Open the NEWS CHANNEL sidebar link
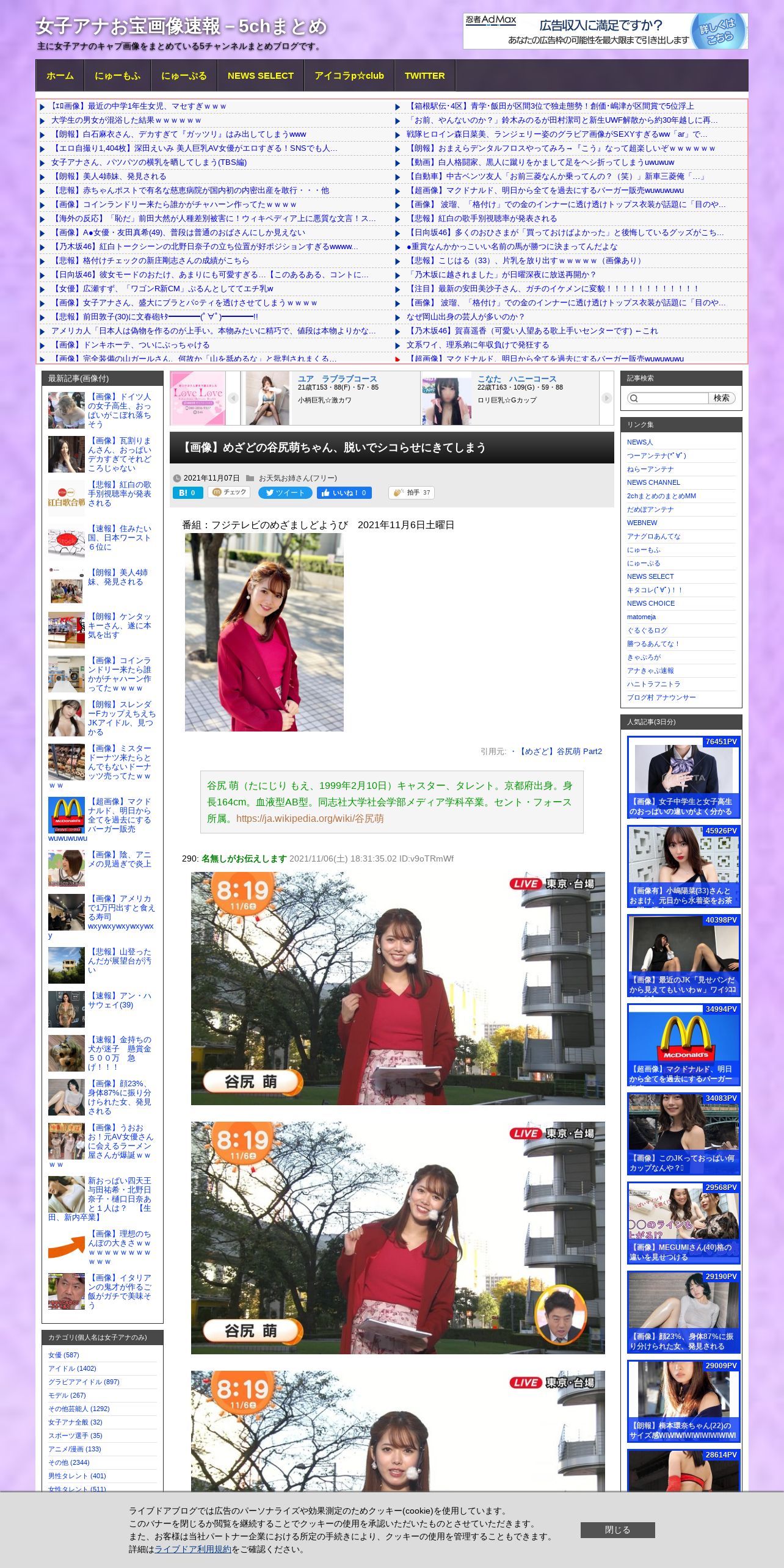 653,482
